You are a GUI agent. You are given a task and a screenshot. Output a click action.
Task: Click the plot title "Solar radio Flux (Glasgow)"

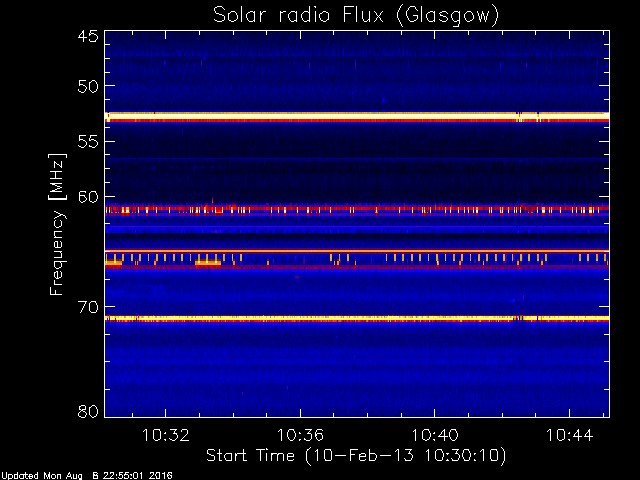click(356, 16)
